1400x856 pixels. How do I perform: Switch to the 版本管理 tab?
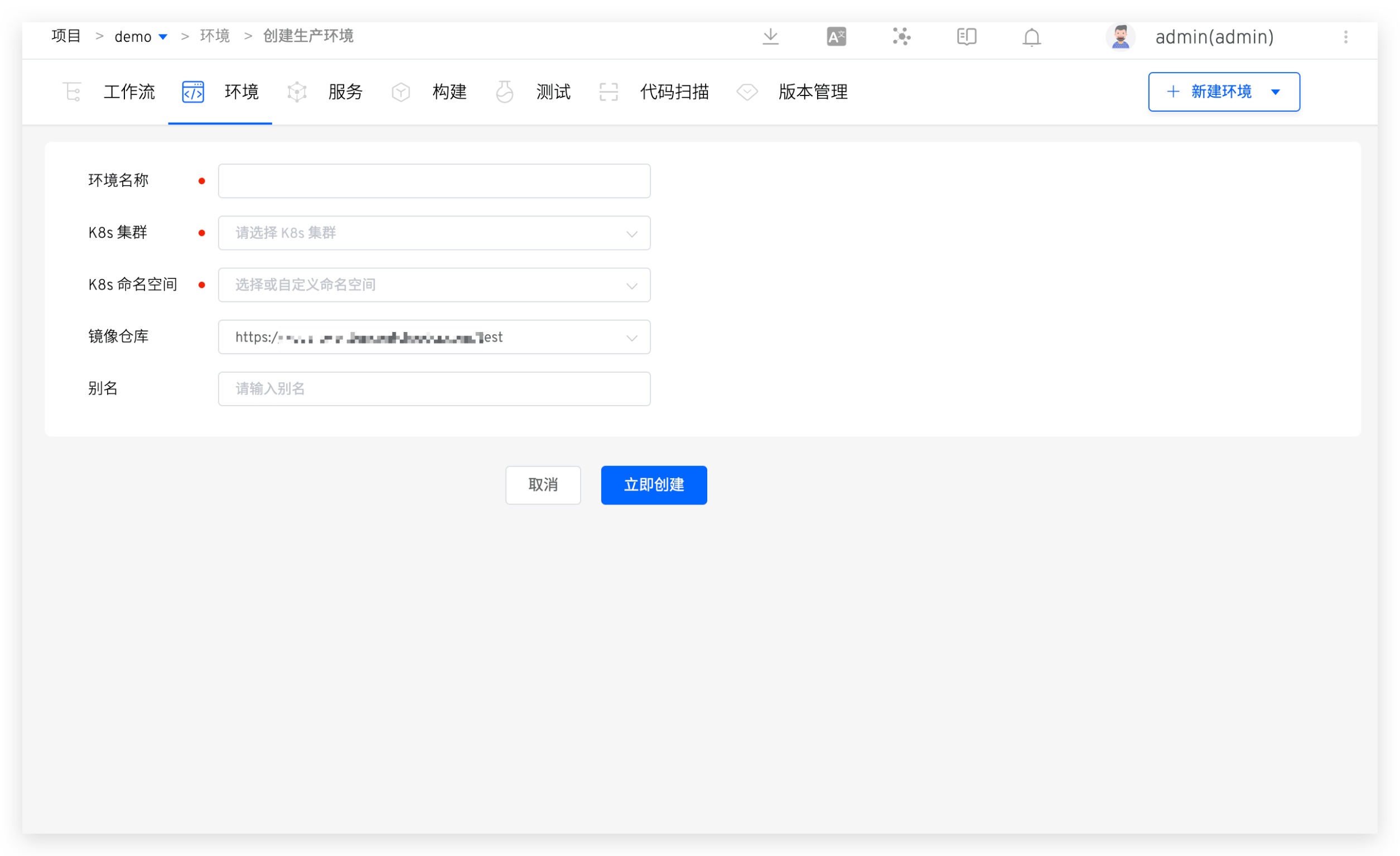click(x=813, y=92)
